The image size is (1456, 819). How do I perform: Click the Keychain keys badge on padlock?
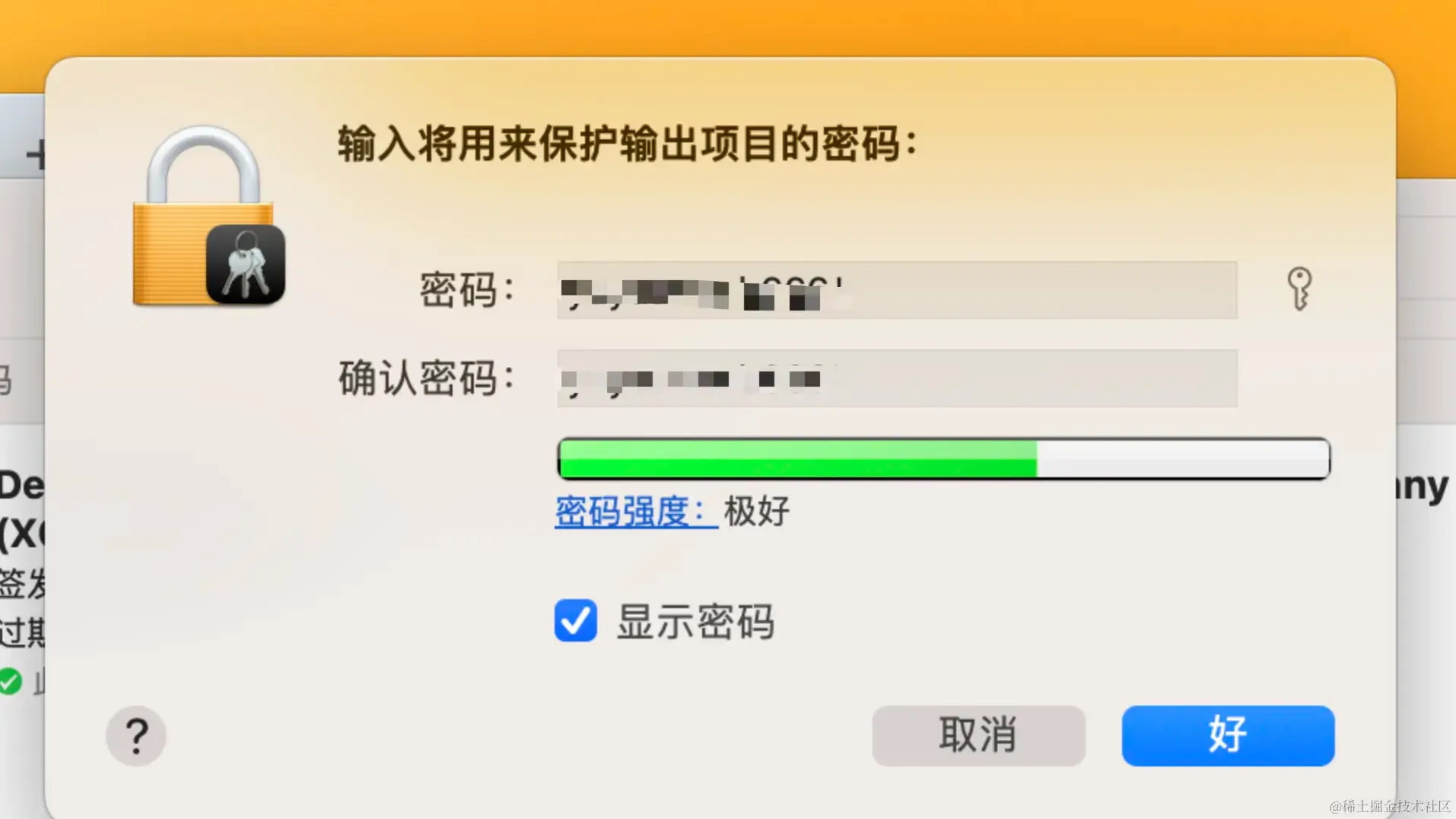click(x=246, y=264)
